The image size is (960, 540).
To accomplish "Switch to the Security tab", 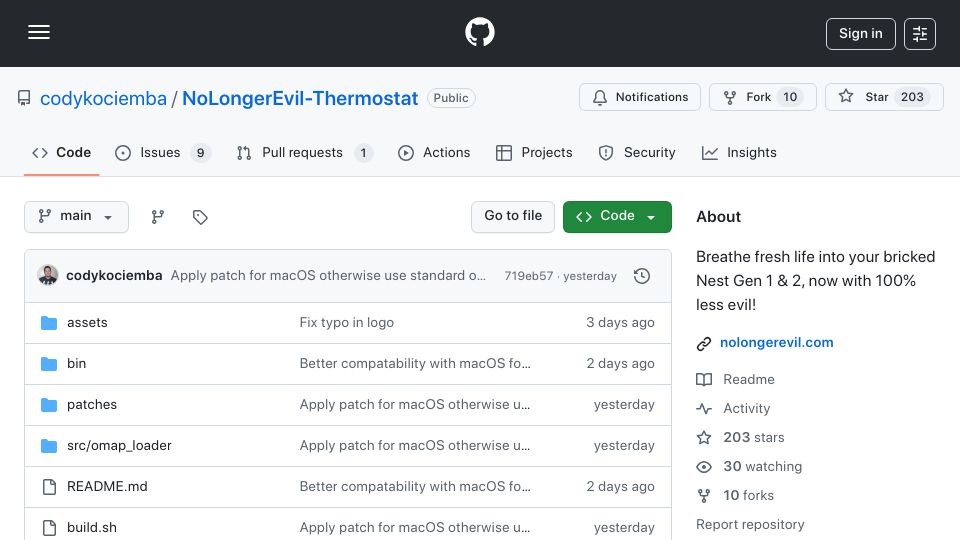I will (x=637, y=152).
